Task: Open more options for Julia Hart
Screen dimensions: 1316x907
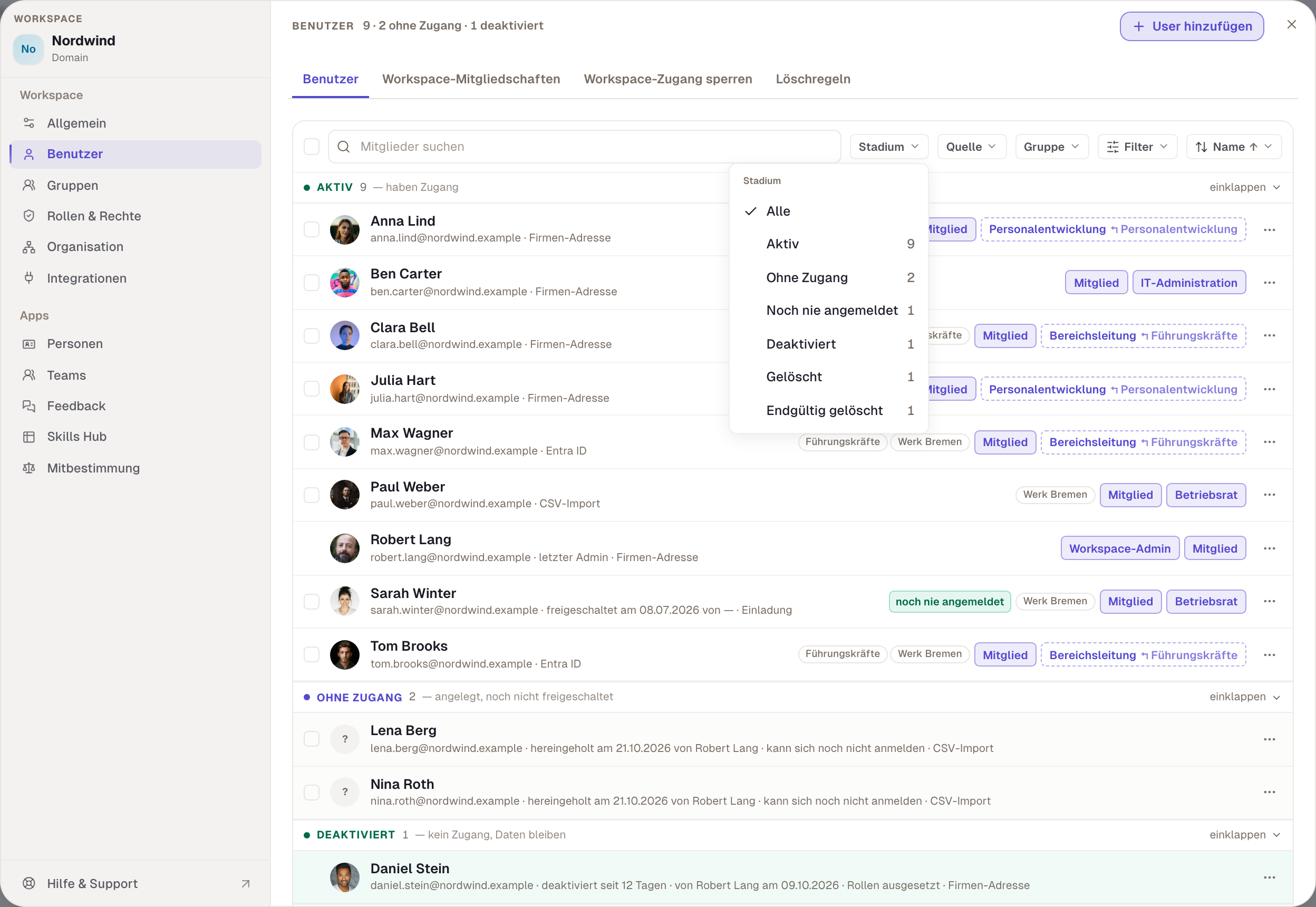Action: [x=1270, y=389]
